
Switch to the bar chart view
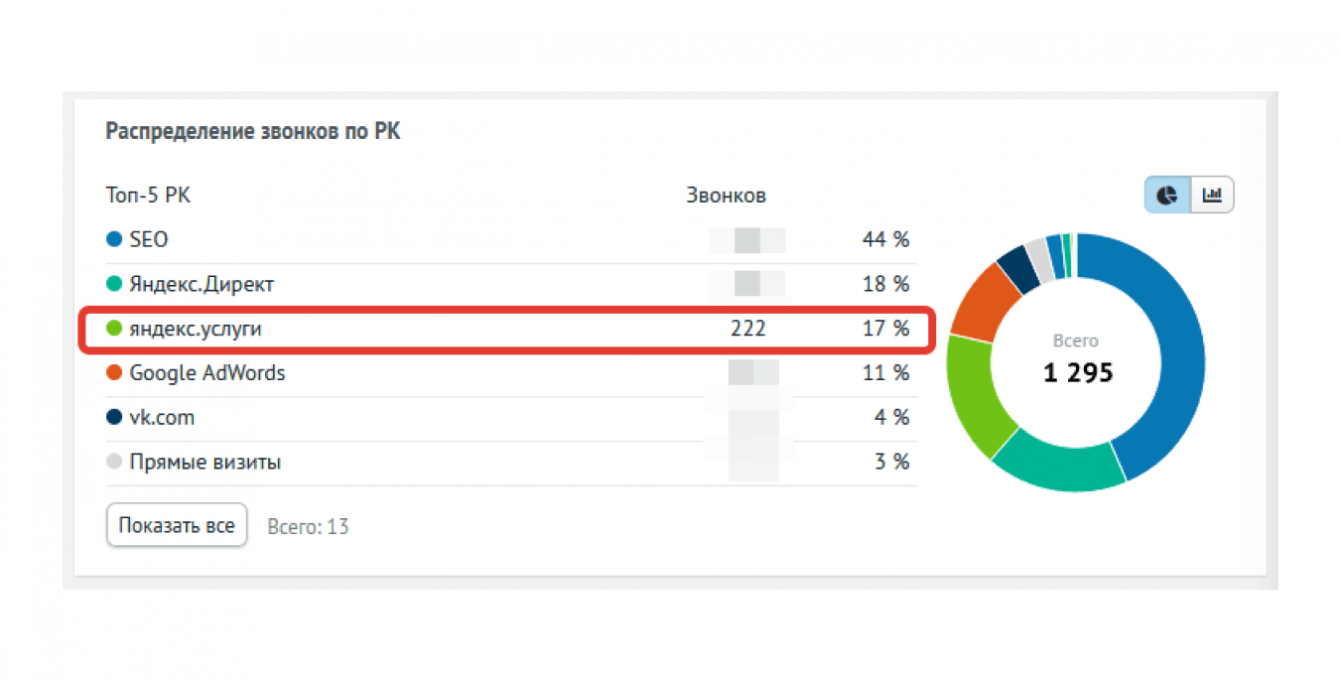coord(1212,195)
